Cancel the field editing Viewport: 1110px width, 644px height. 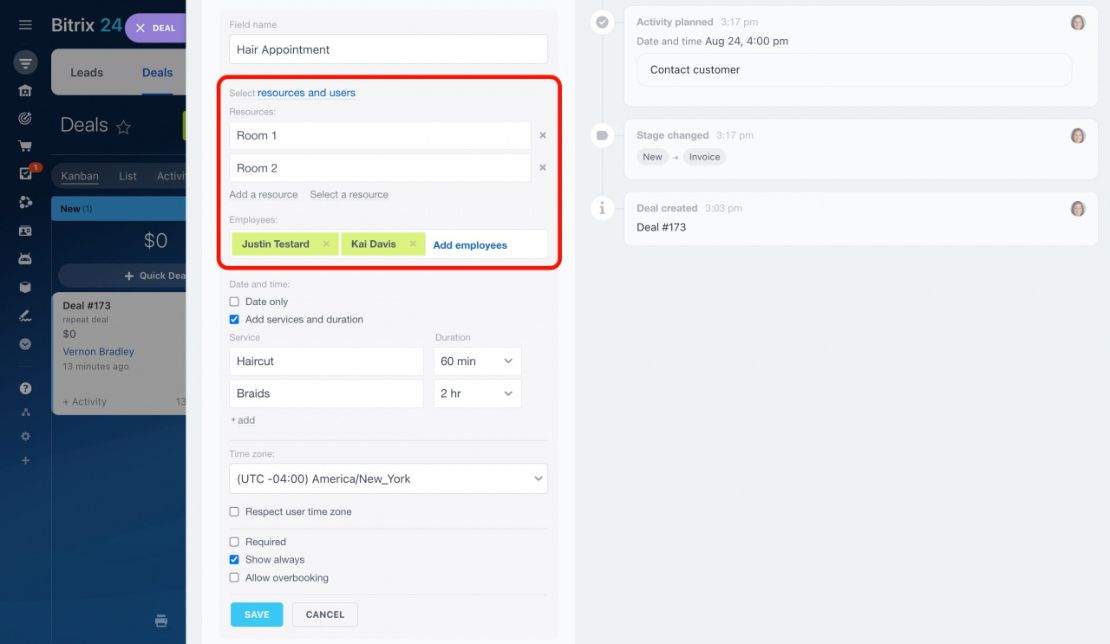point(325,614)
